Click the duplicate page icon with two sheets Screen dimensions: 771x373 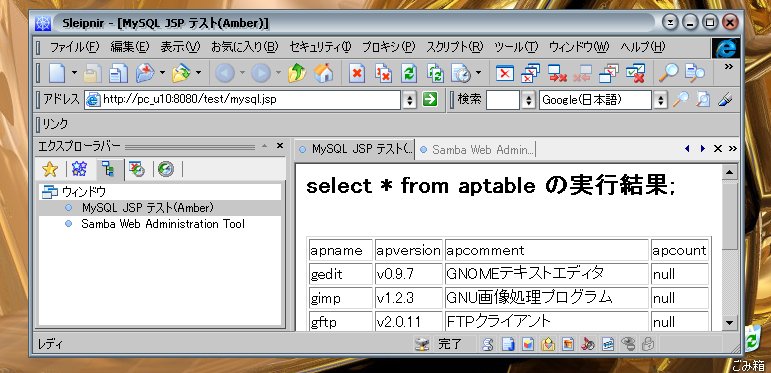coord(119,74)
